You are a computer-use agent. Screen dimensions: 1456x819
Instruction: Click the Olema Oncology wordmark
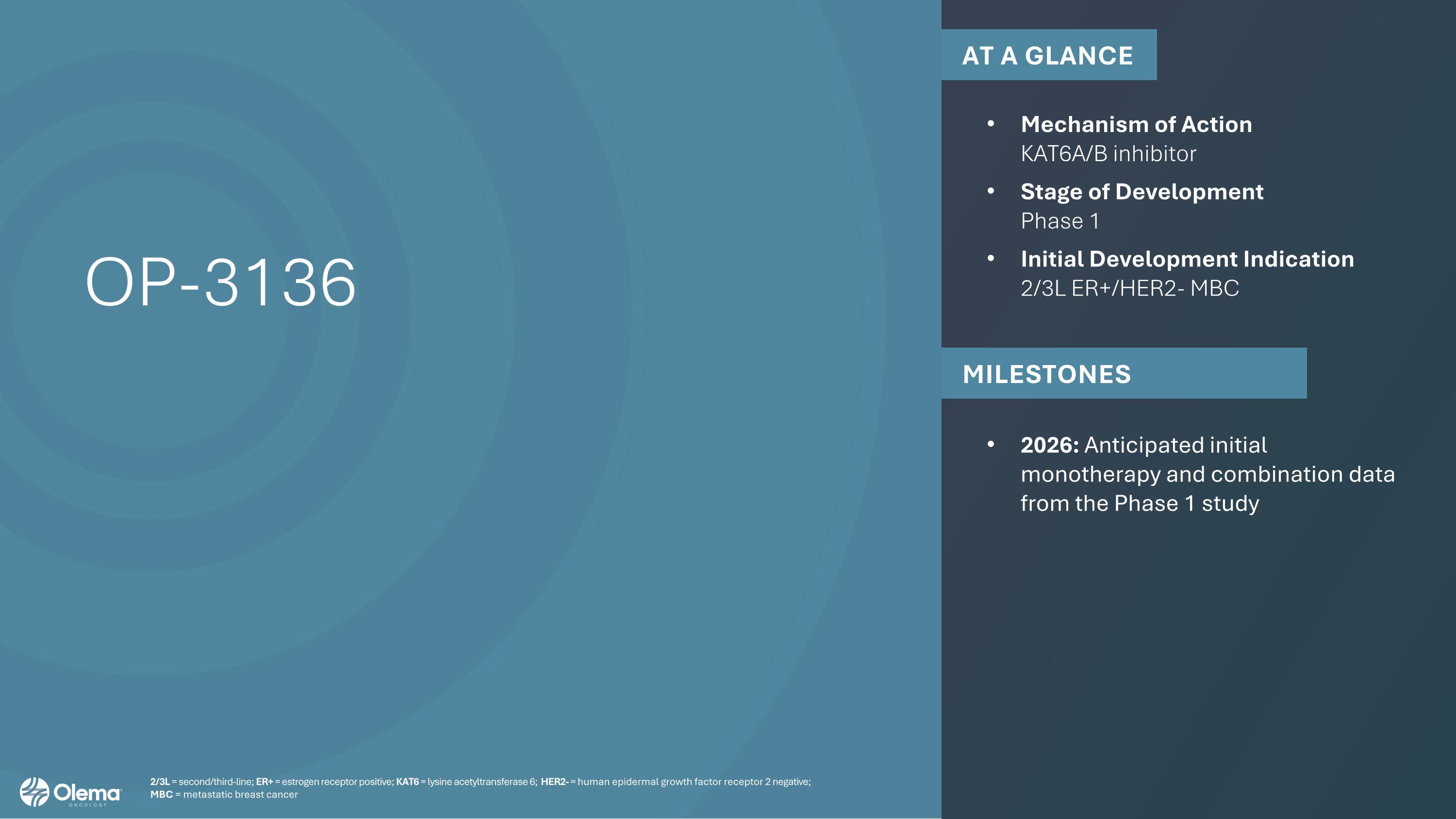coord(88,794)
